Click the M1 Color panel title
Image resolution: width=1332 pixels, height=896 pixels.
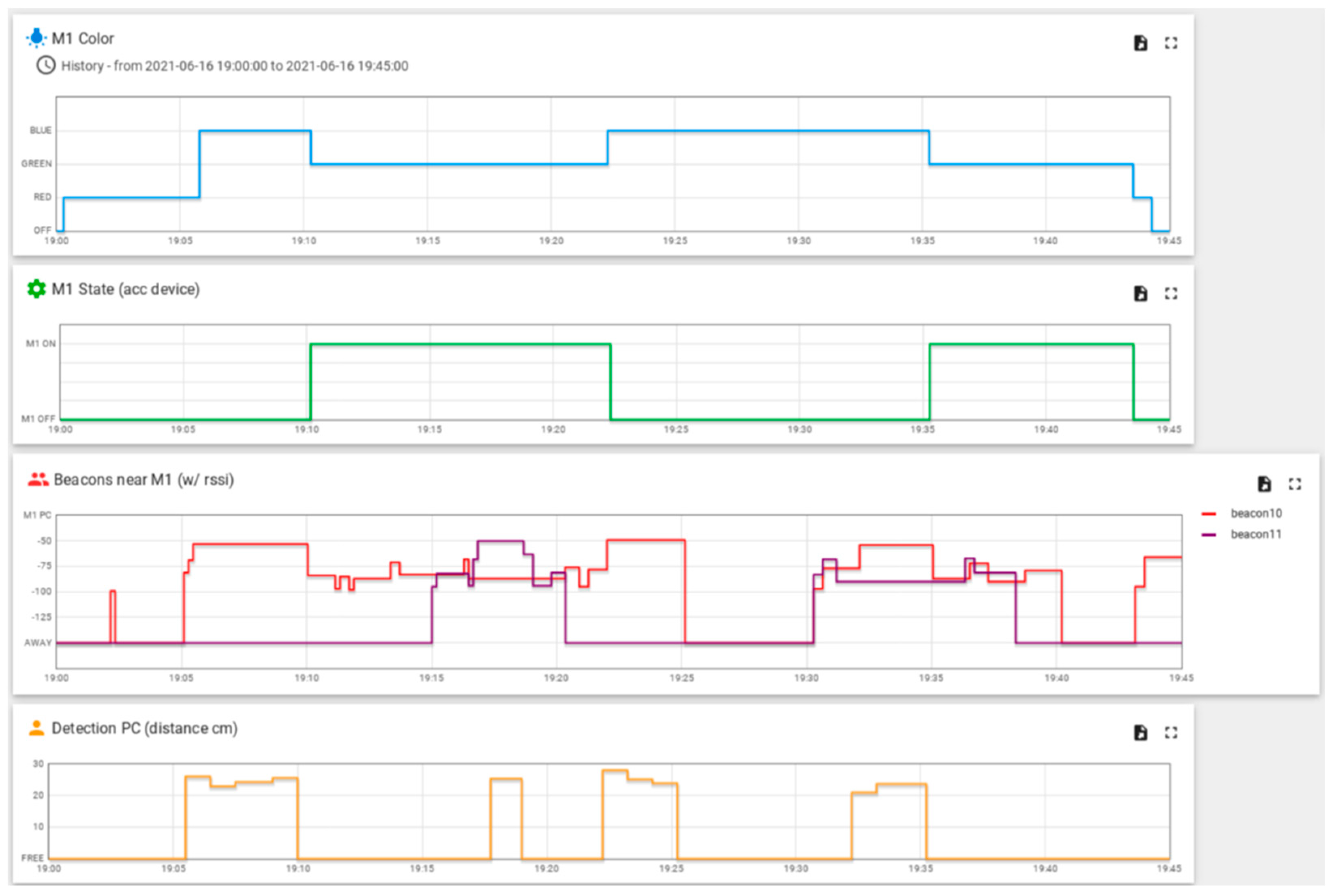tap(83, 38)
